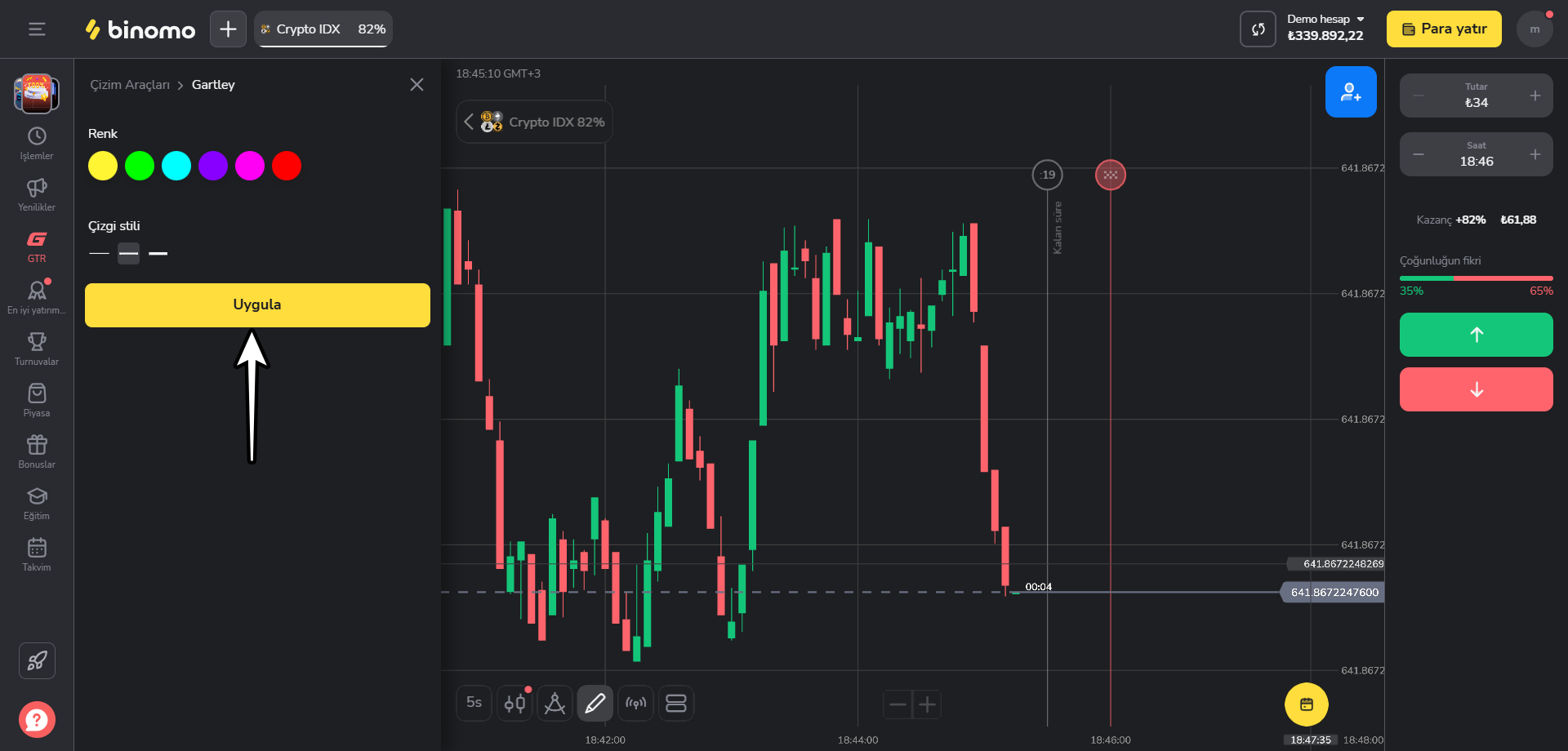Select the medium line style
This screenshot has width=1568, height=751.
click(128, 254)
